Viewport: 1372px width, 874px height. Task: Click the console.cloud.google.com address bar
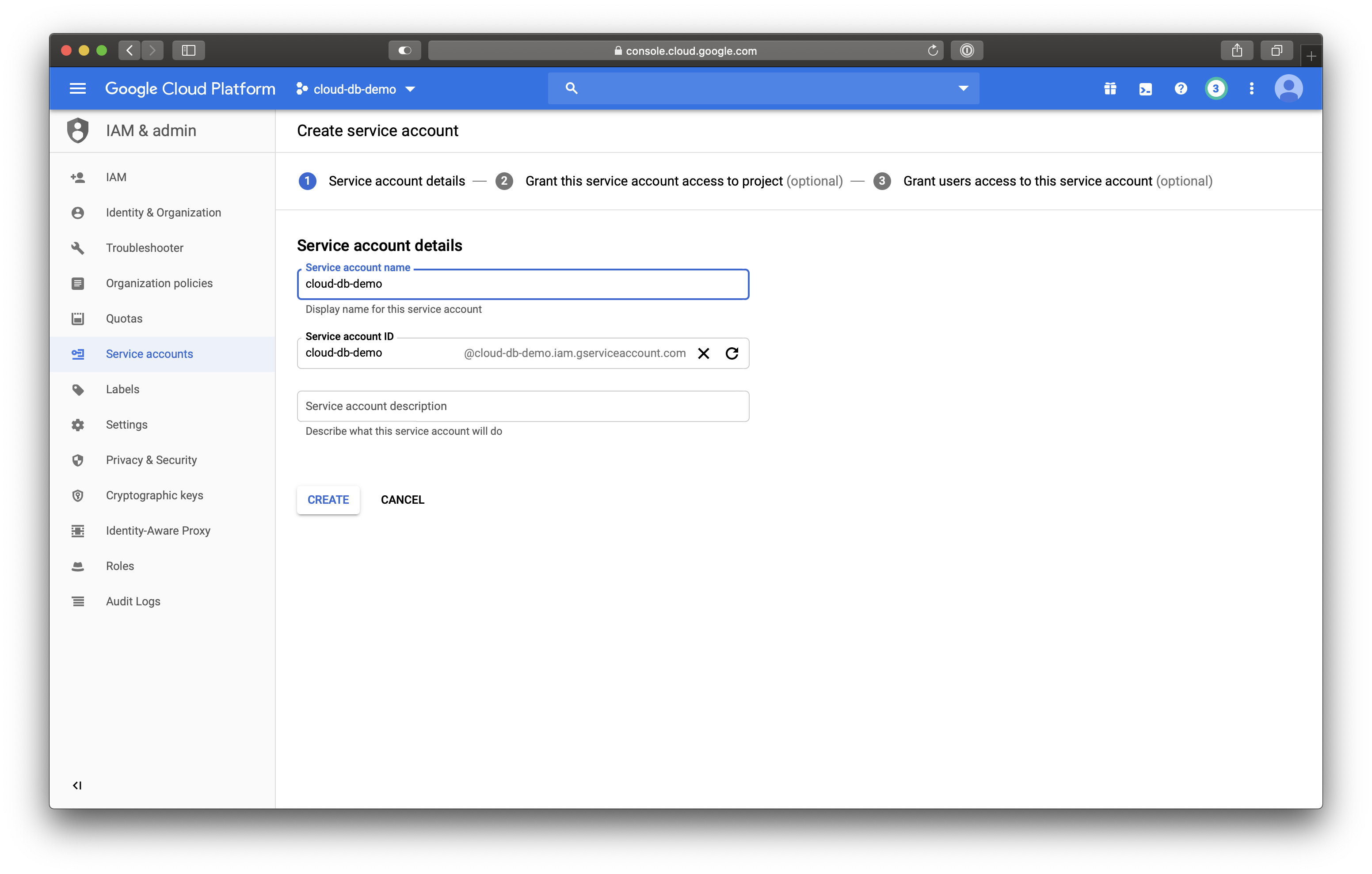pyautogui.click(x=686, y=50)
